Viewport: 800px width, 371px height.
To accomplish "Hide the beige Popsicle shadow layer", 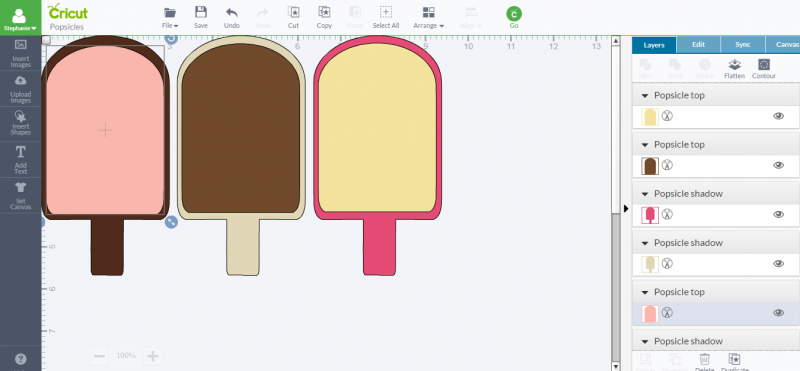I will [x=778, y=263].
